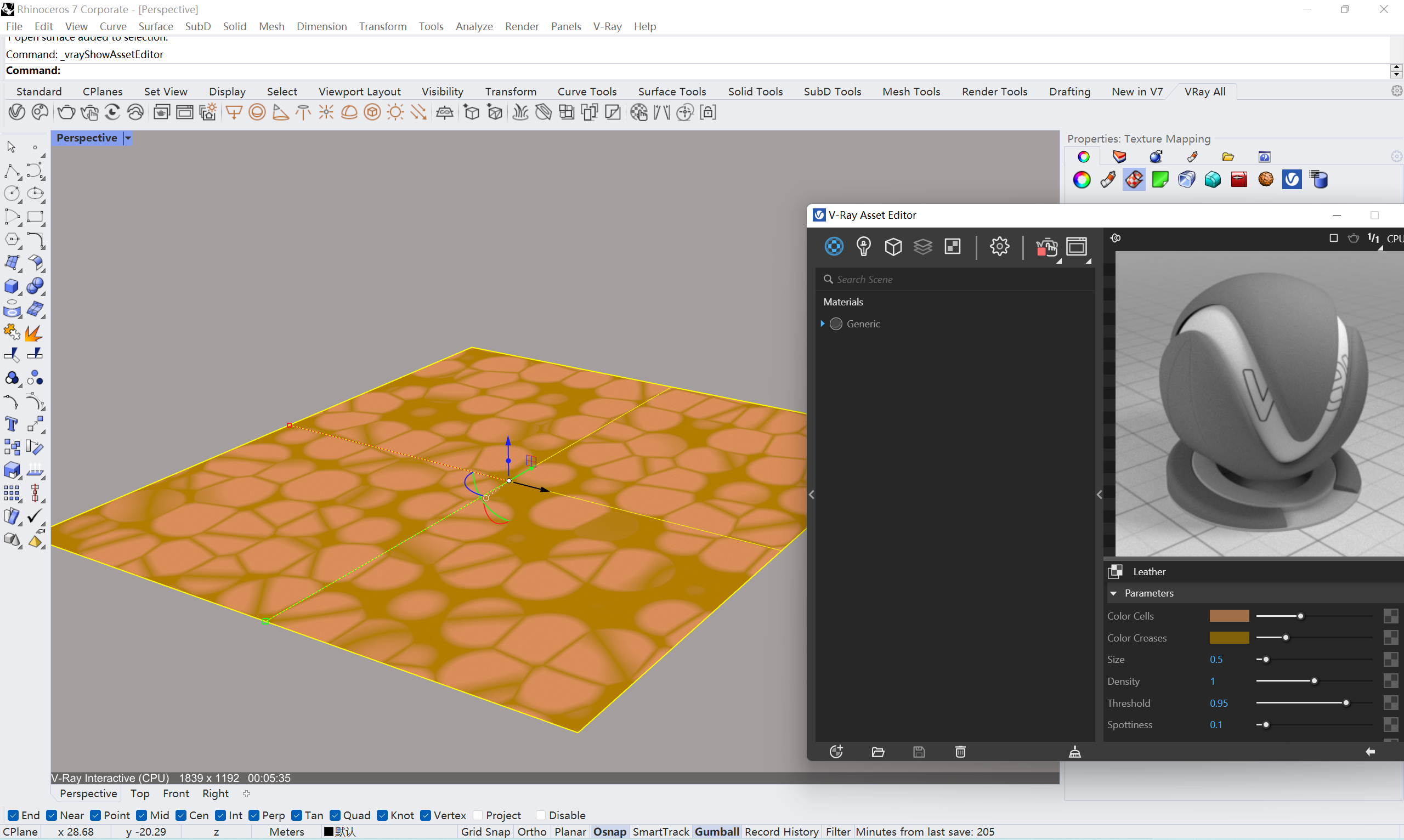Open the V-Ray properties icon in Properties panel

[x=1292, y=179]
